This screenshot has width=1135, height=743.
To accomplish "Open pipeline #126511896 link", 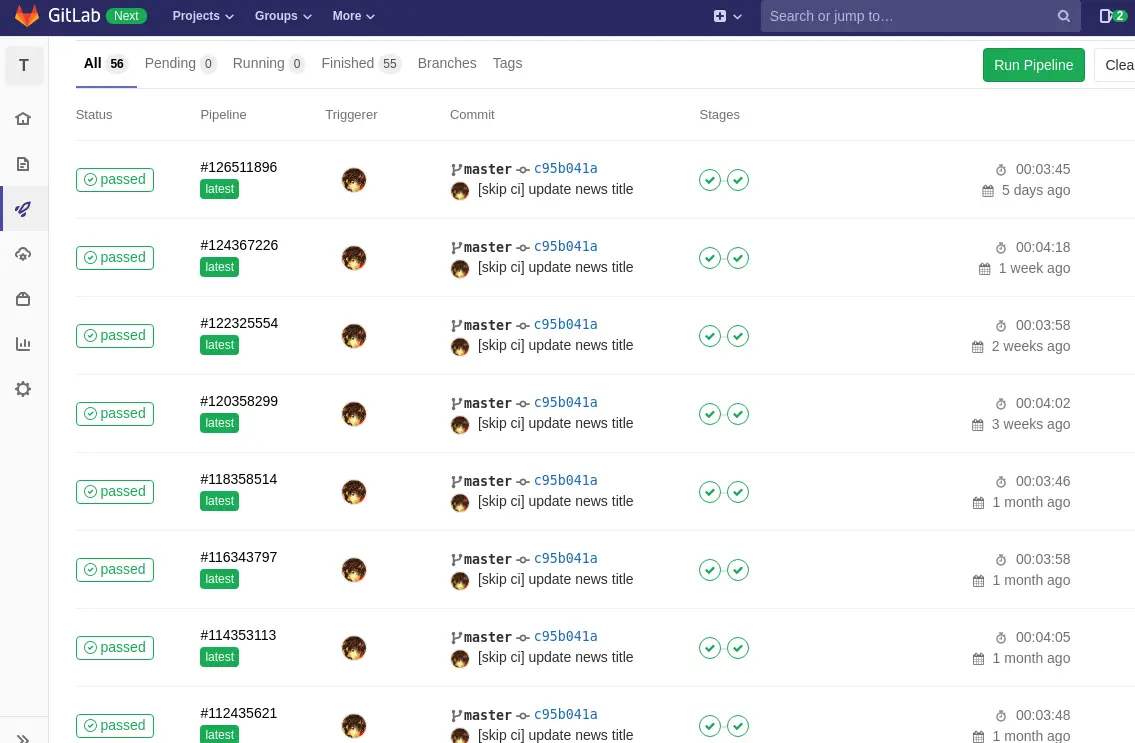I will click(239, 167).
